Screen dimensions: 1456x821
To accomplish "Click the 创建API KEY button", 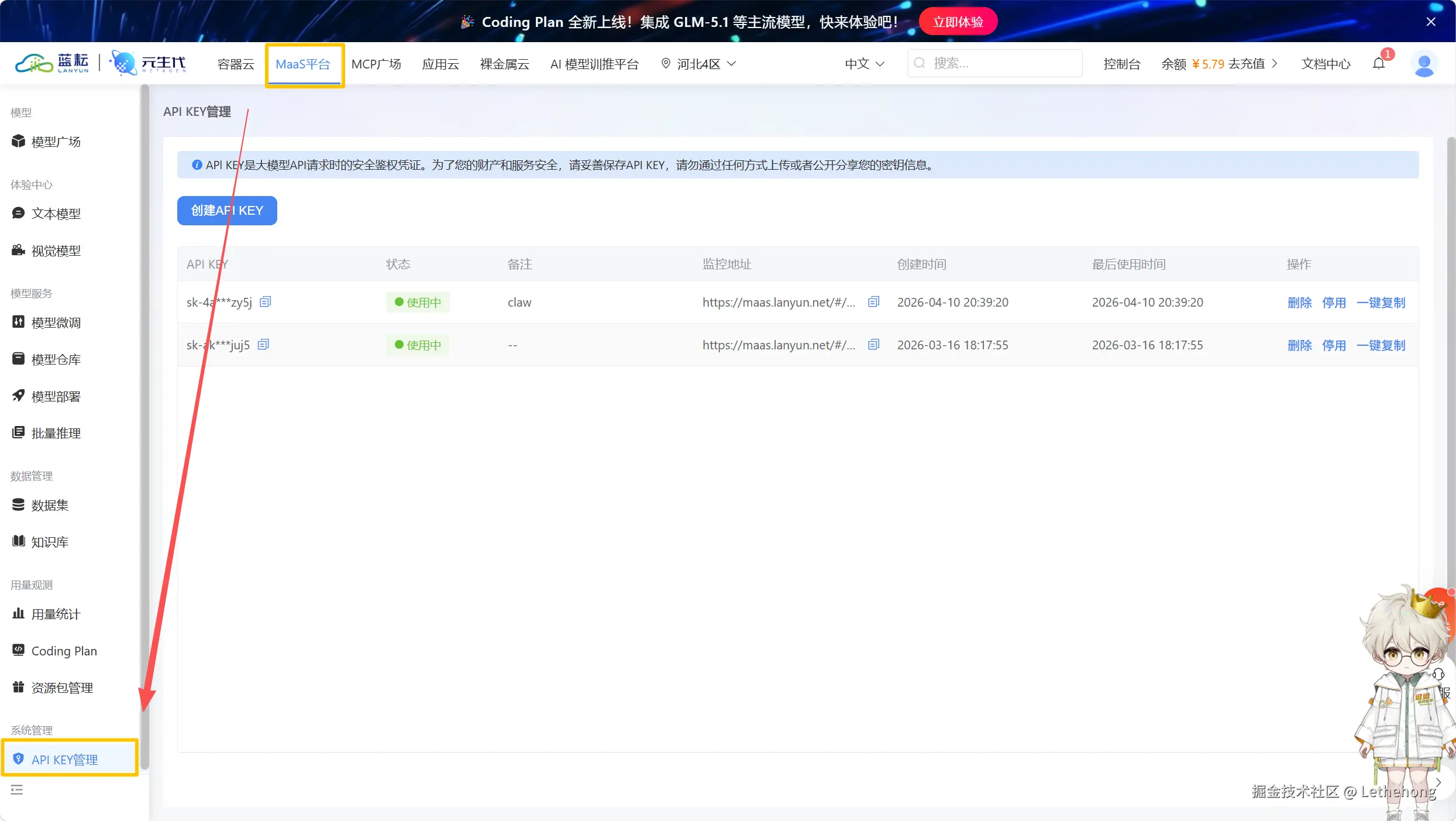I will 227,211.
